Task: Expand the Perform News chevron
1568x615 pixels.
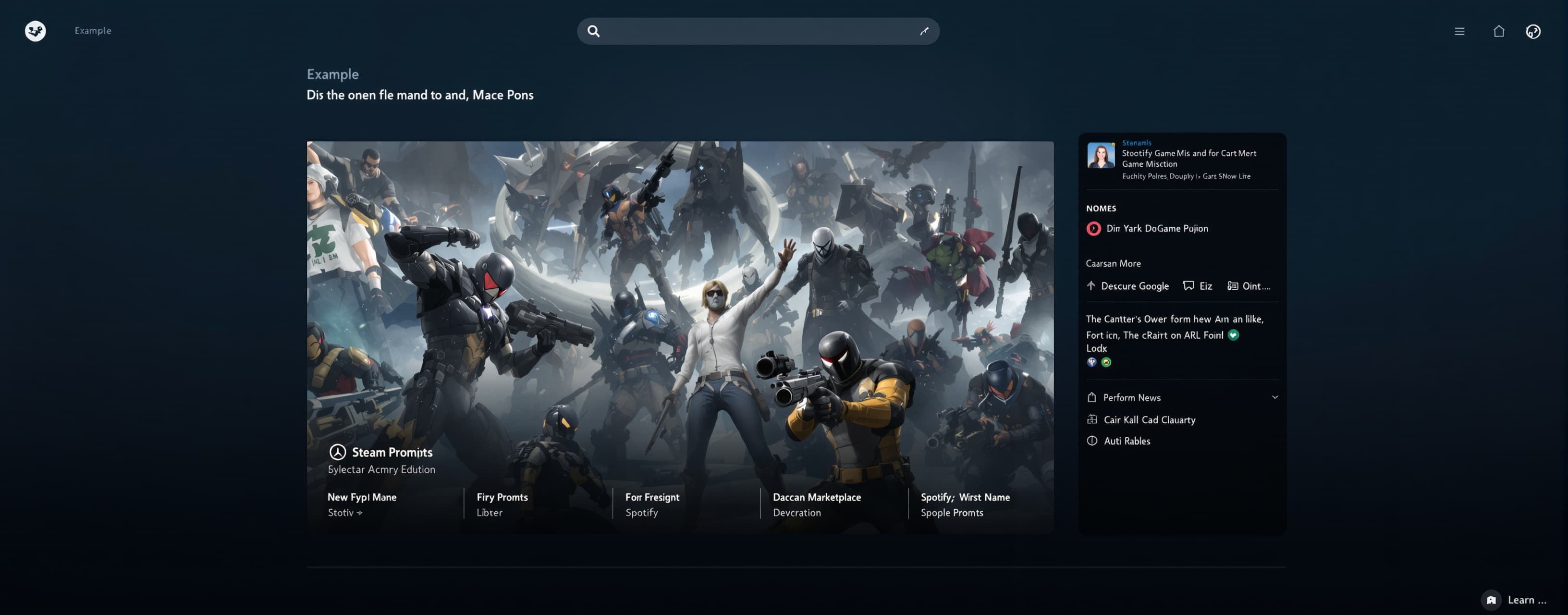Action: 1274,397
